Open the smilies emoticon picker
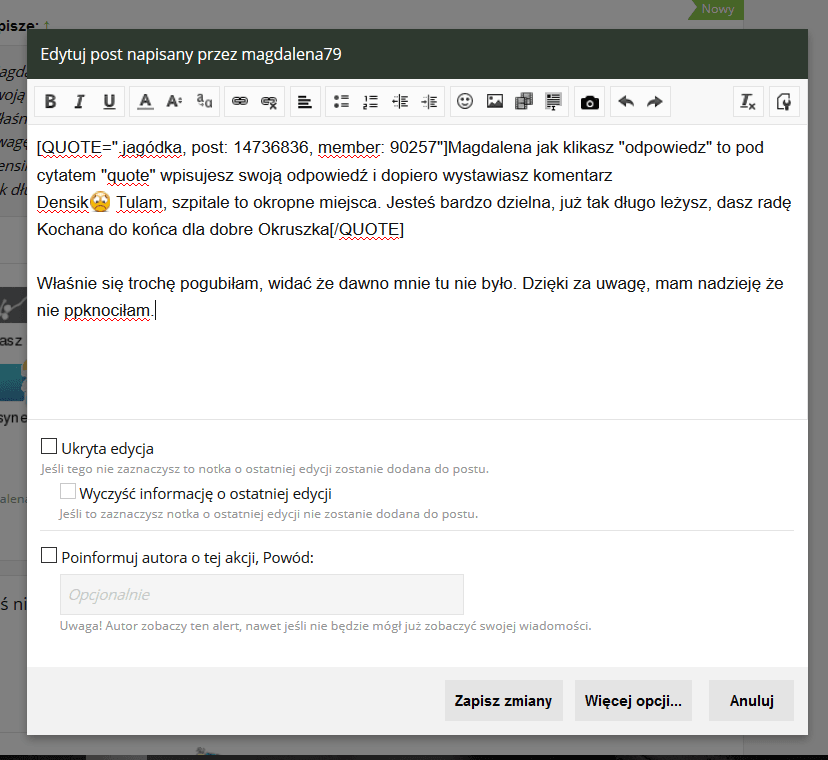The width and height of the screenshot is (828, 760). (x=464, y=101)
